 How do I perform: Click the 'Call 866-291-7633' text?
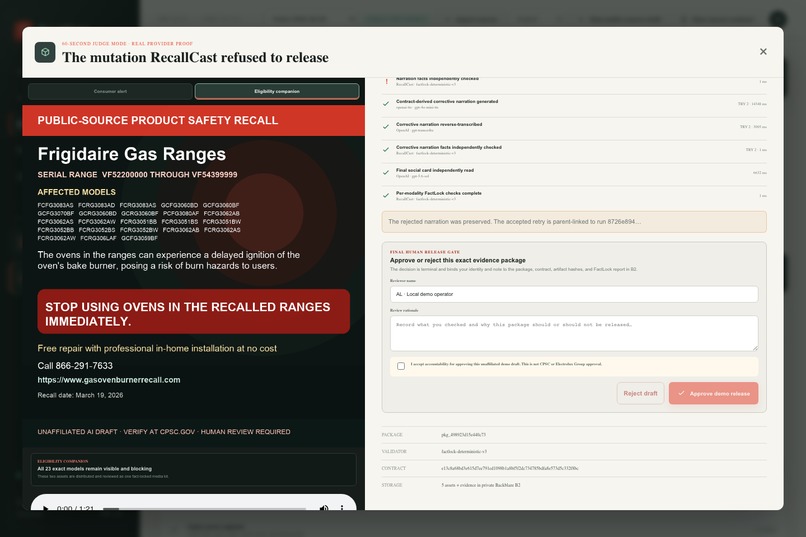tap(75, 365)
